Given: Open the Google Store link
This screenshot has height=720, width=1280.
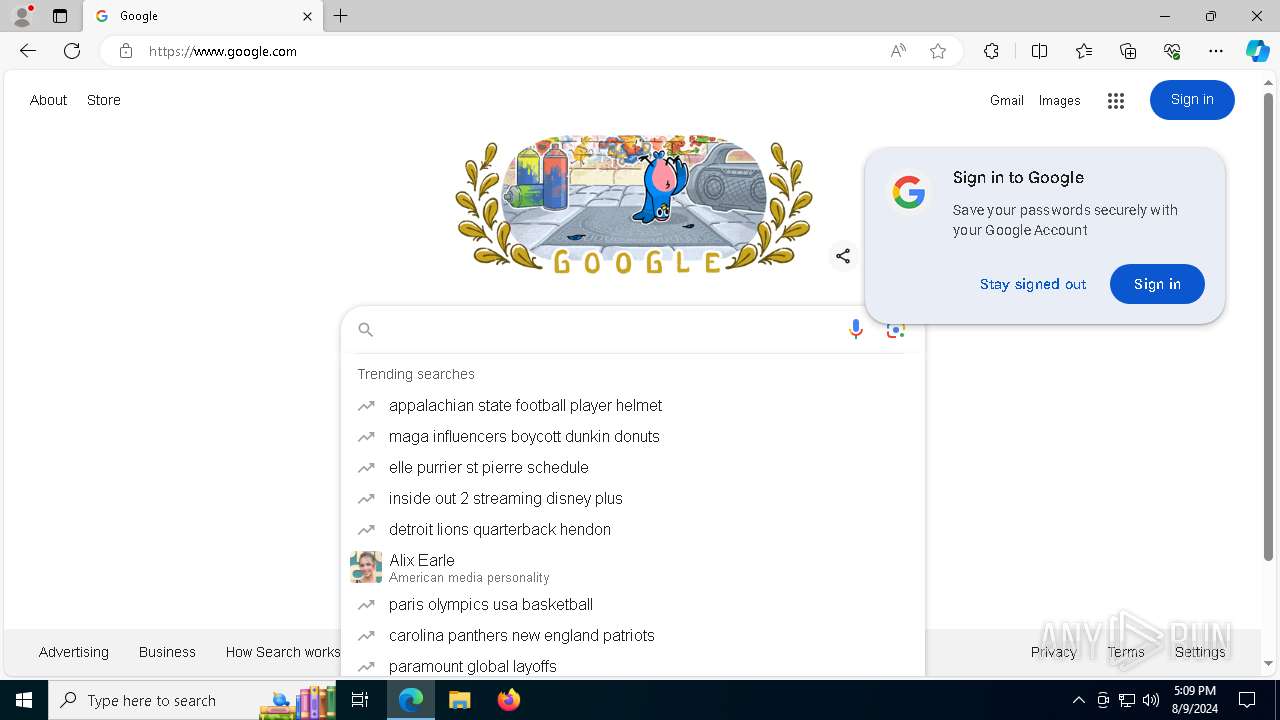Looking at the screenshot, I should [104, 100].
